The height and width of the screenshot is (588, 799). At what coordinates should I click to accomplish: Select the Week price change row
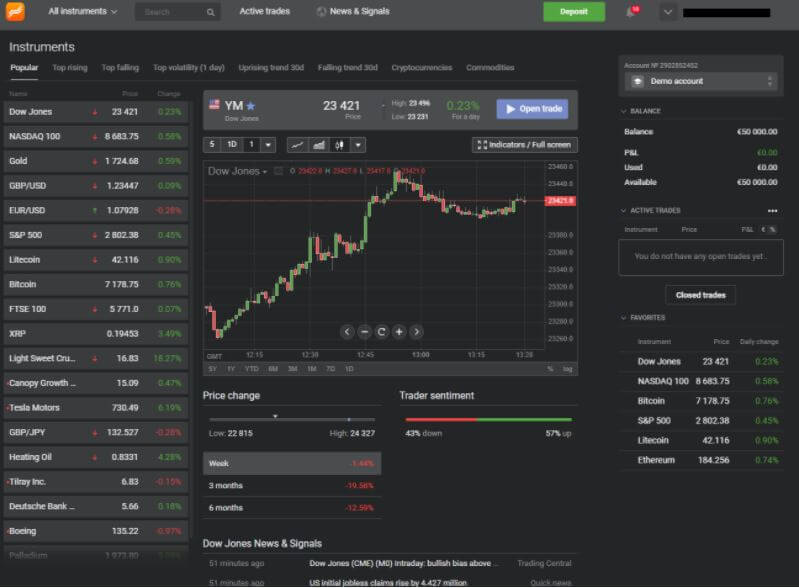click(292, 464)
